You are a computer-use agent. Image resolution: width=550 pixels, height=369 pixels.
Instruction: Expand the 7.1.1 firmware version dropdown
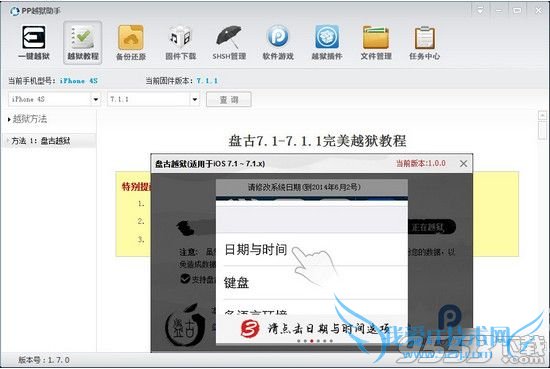(195, 99)
